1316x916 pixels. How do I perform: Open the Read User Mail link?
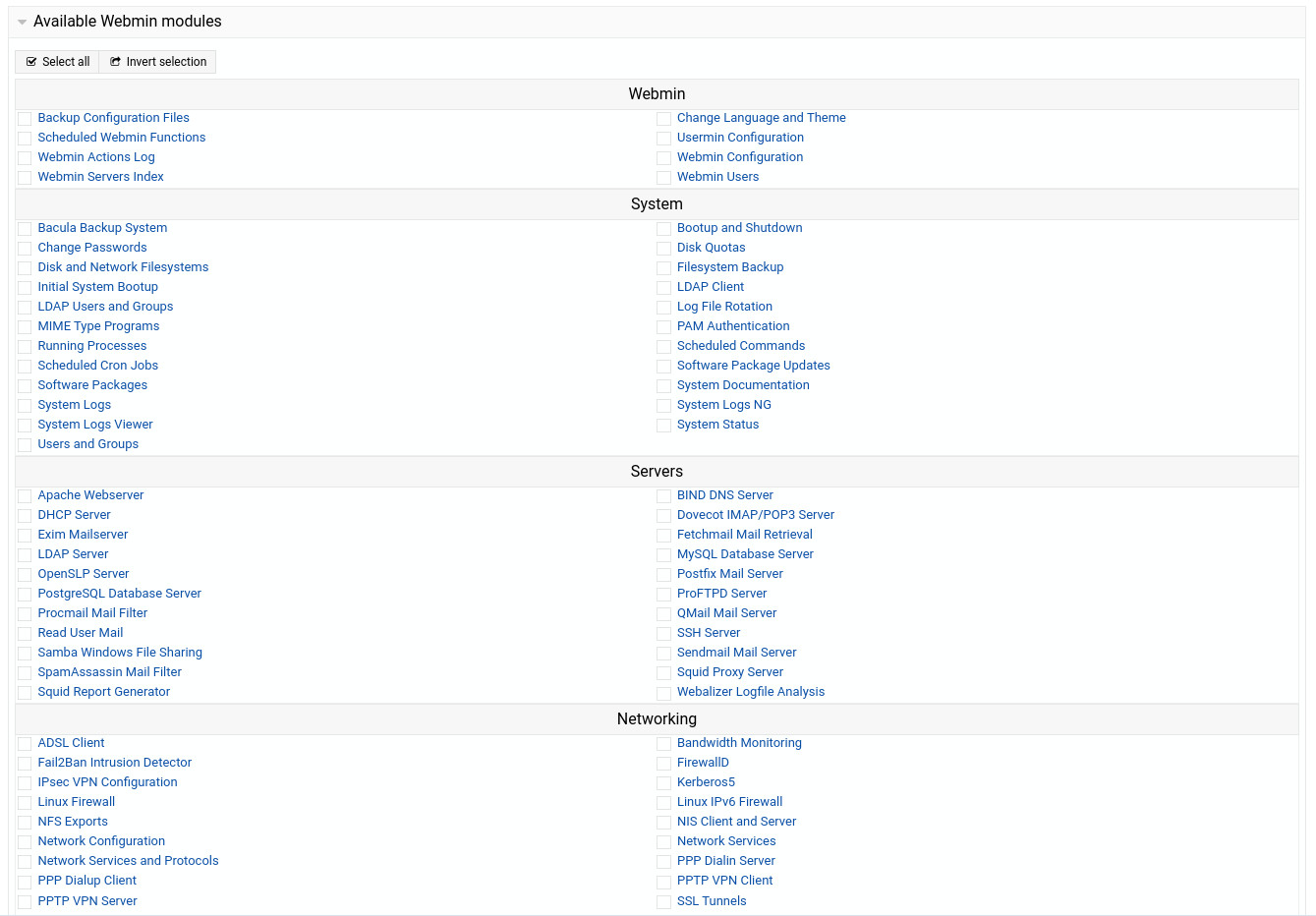point(81,633)
